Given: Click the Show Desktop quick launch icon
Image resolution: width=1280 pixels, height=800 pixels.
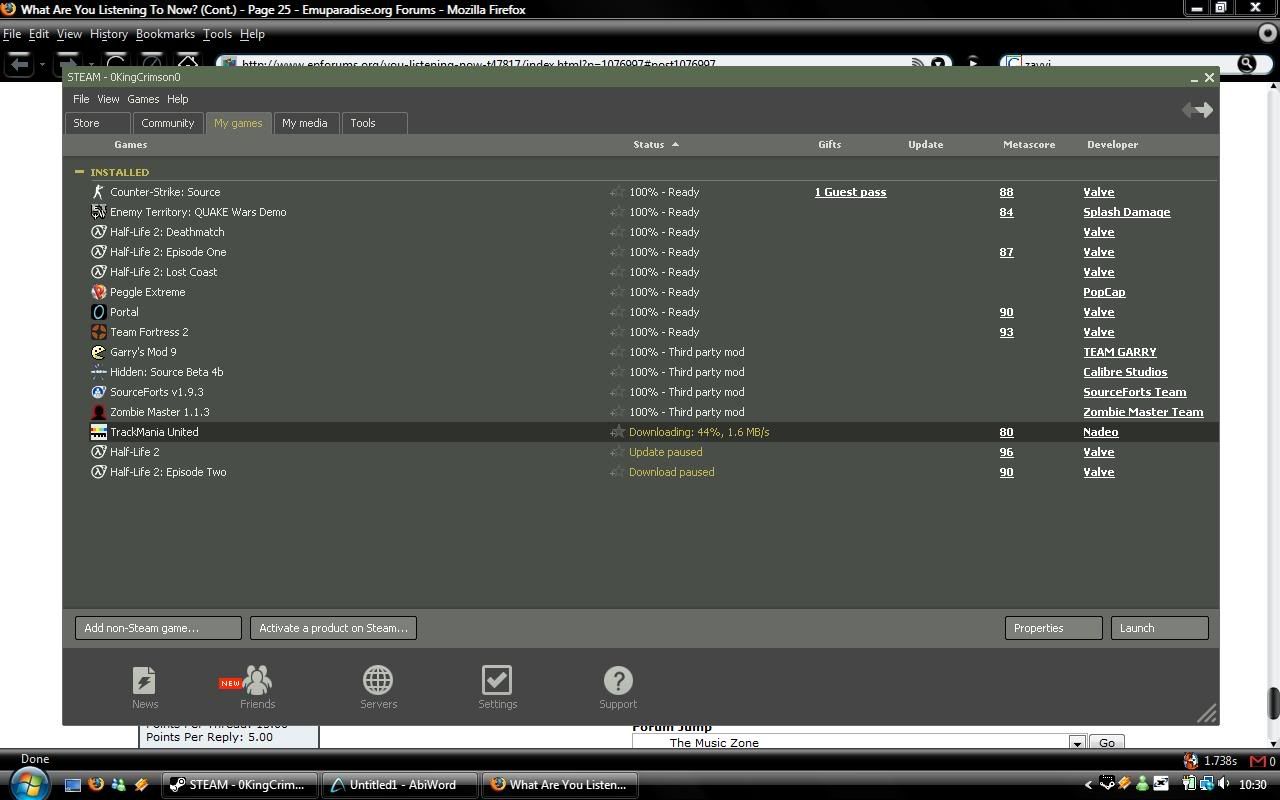Looking at the screenshot, I should coord(73,785).
